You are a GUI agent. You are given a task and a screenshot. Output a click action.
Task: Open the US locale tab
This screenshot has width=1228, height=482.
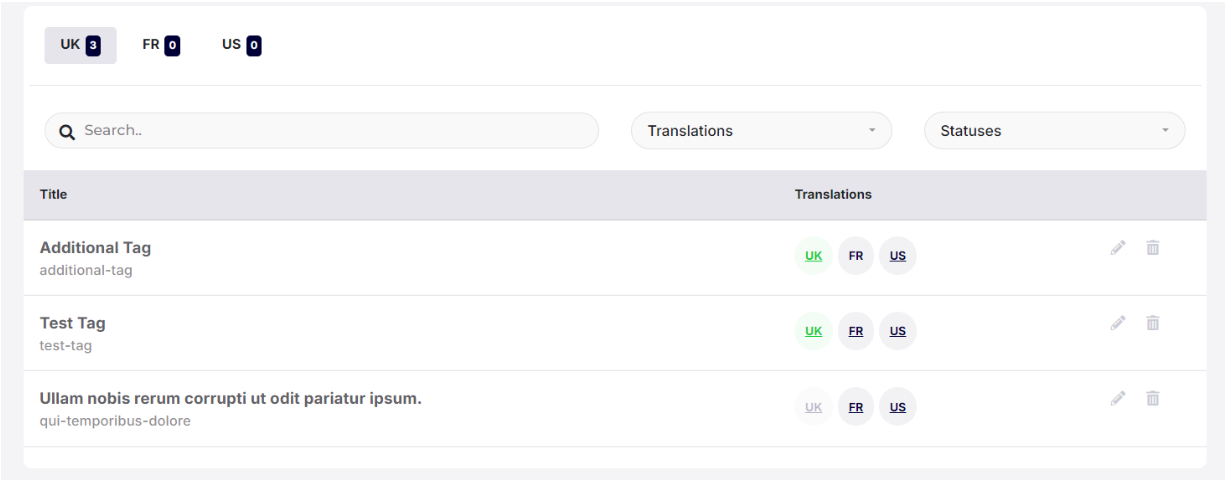241,45
